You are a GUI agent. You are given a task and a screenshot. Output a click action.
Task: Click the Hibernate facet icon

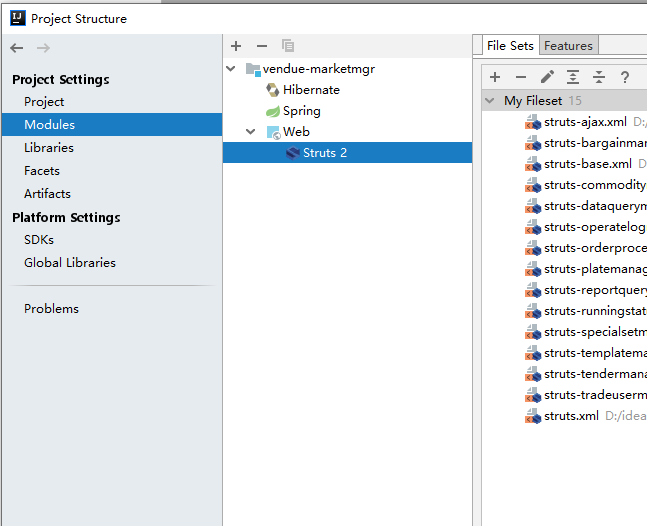coord(272,90)
